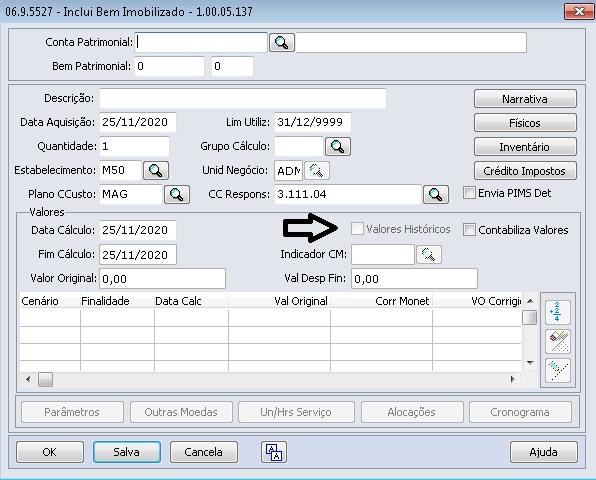
Task: Click the VO Corrigi column header
Action: pos(477,301)
